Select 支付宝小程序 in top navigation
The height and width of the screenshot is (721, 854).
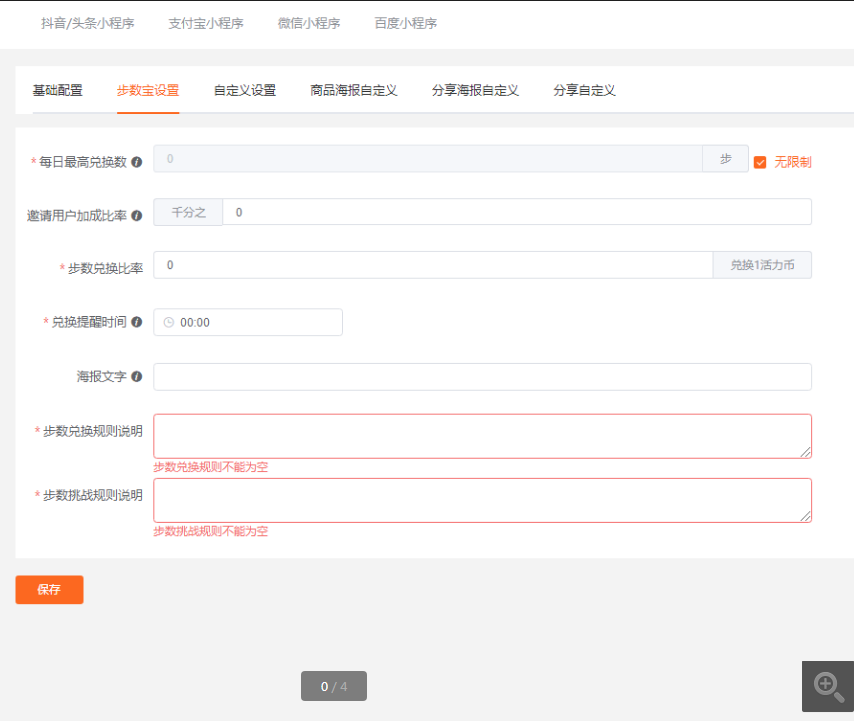tap(206, 23)
